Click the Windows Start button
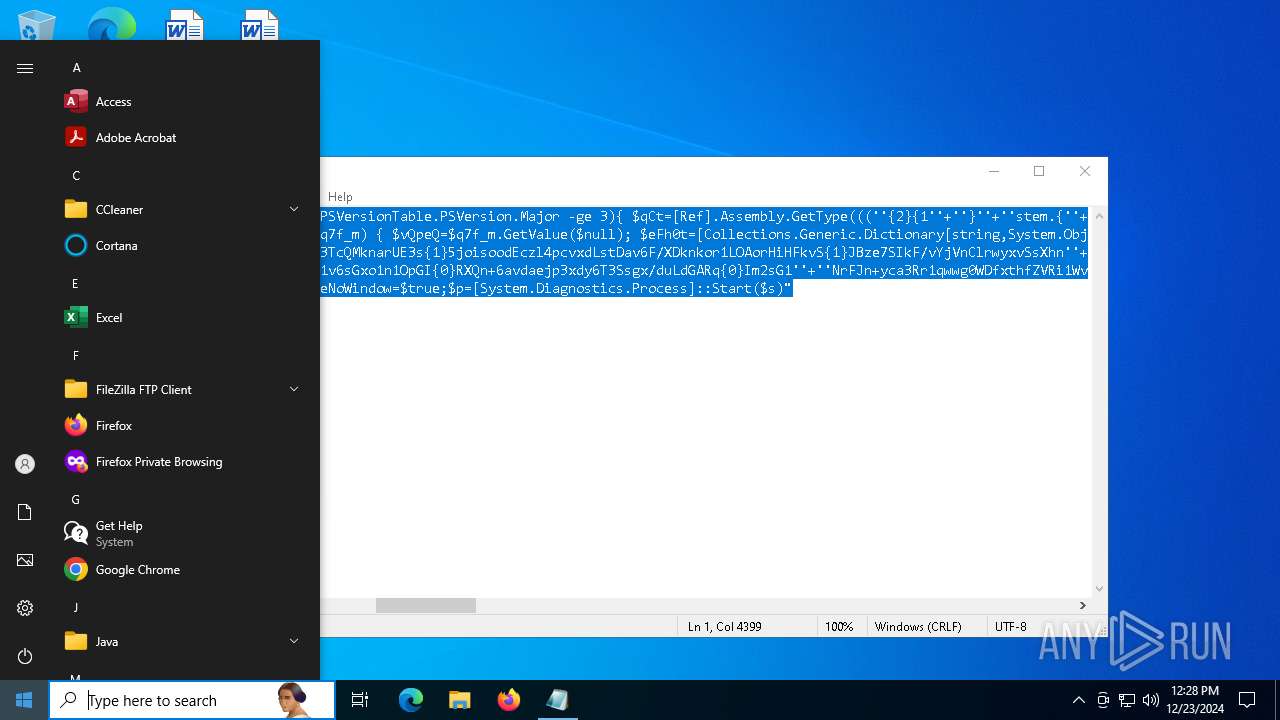This screenshot has width=1280, height=720. [x=24, y=700]
